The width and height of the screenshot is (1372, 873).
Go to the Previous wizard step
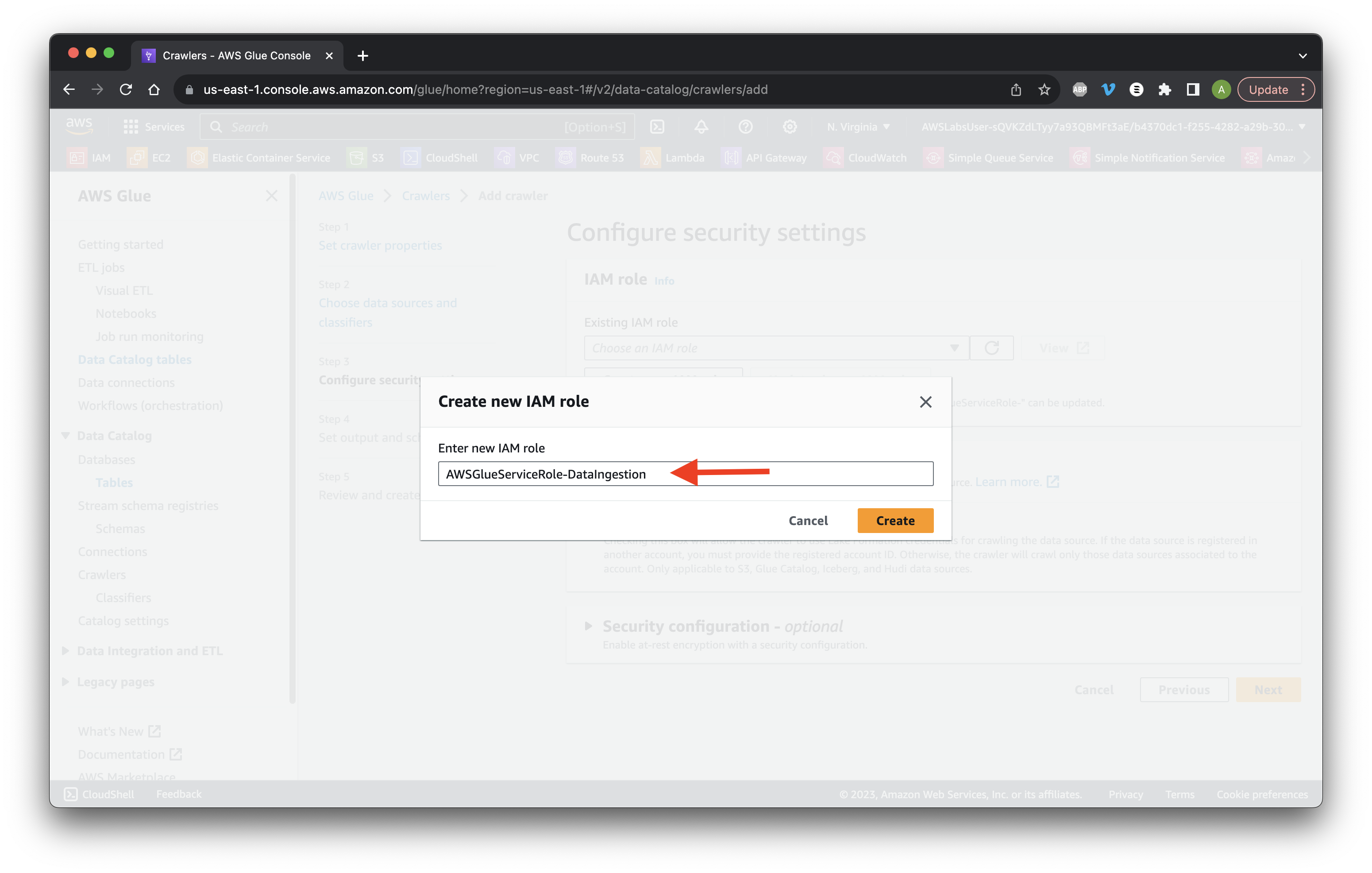point(1184,690)
